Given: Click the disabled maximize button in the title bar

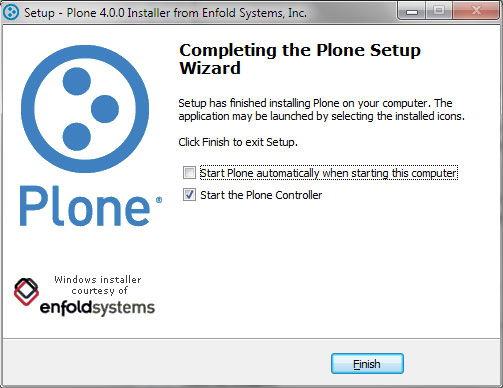Looking at the screenshot, I should click(439, 11).
